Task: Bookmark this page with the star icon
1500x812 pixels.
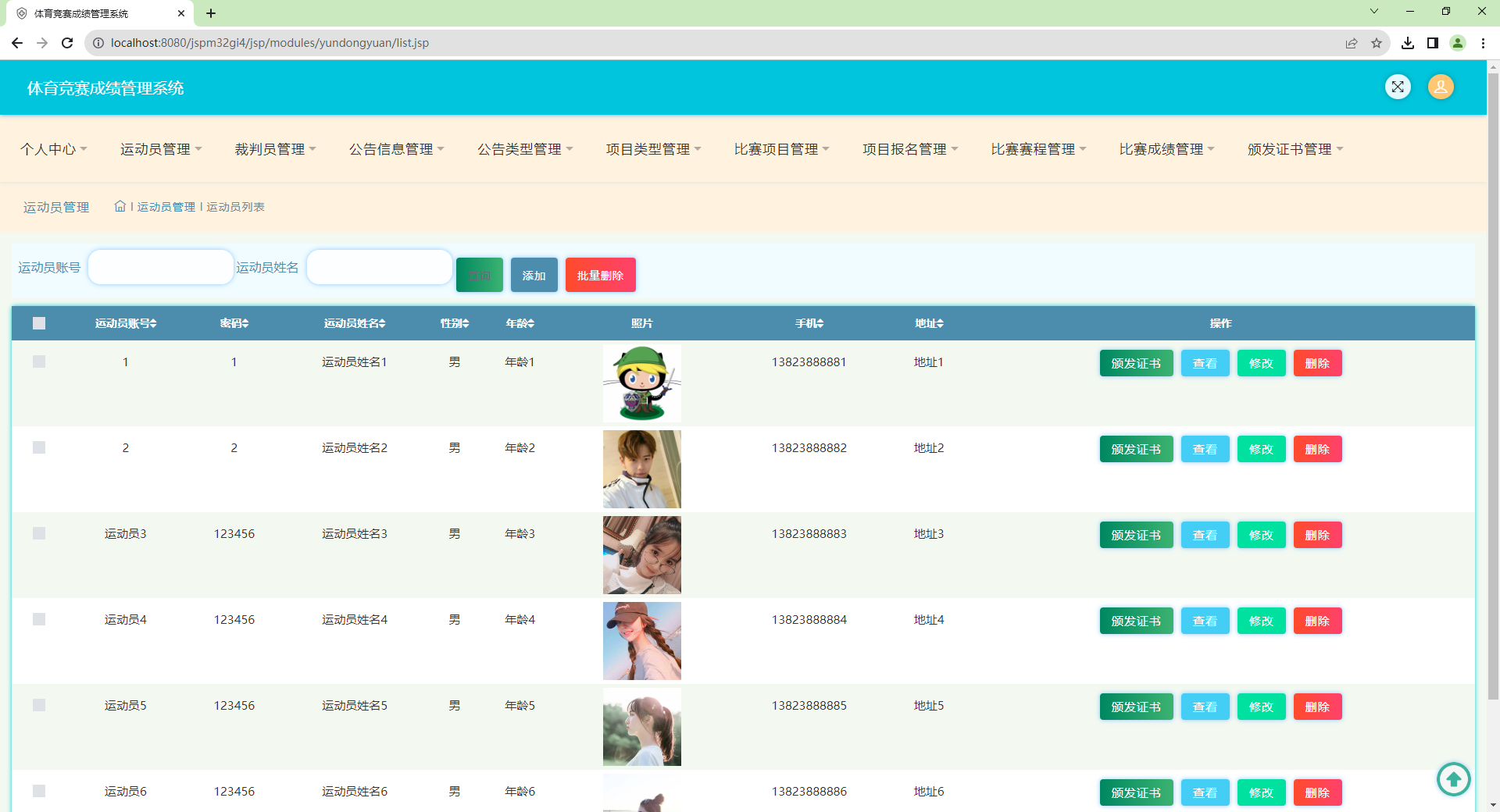Action: pos(1377,43)
